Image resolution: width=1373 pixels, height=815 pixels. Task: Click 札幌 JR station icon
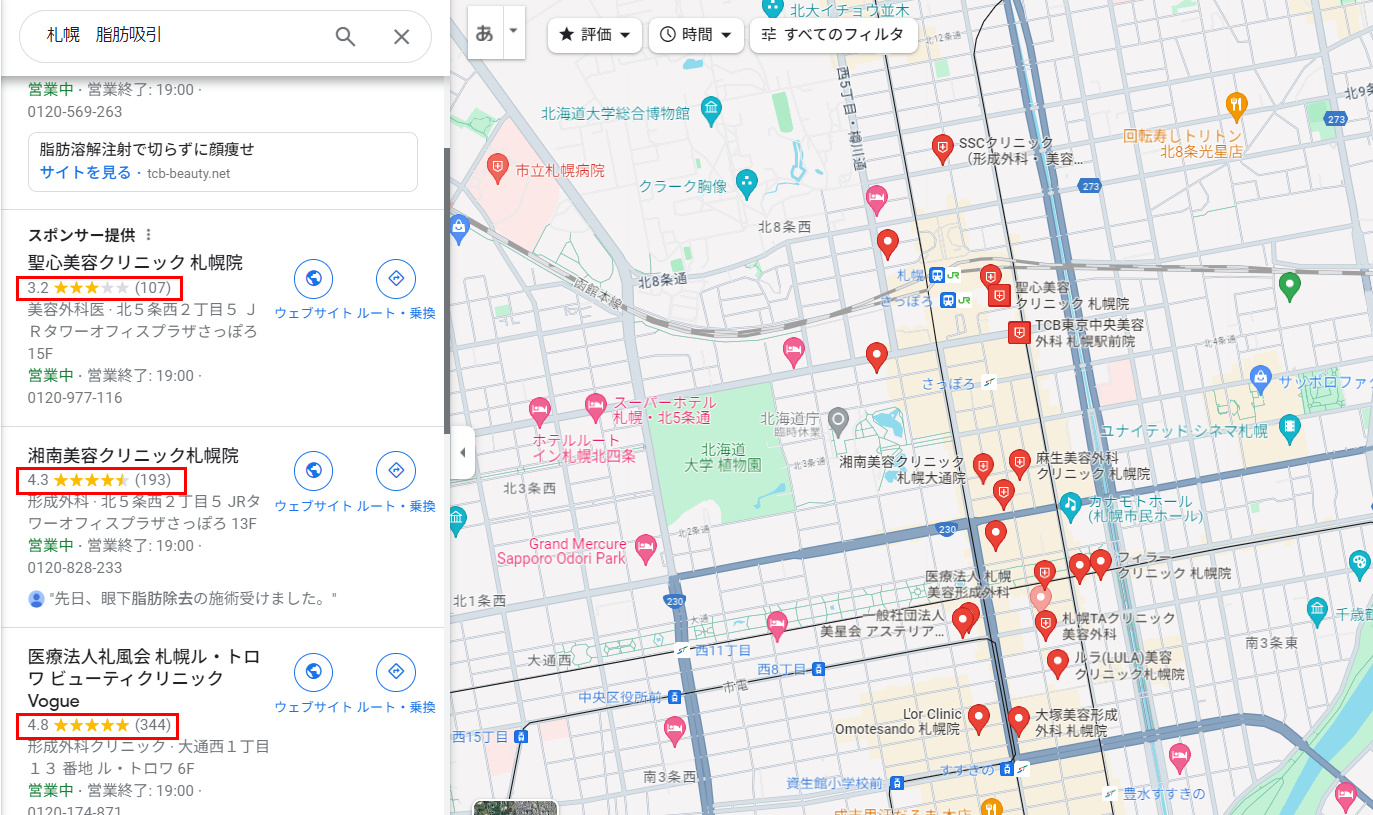pyautogui.click(x=938, y=275)
